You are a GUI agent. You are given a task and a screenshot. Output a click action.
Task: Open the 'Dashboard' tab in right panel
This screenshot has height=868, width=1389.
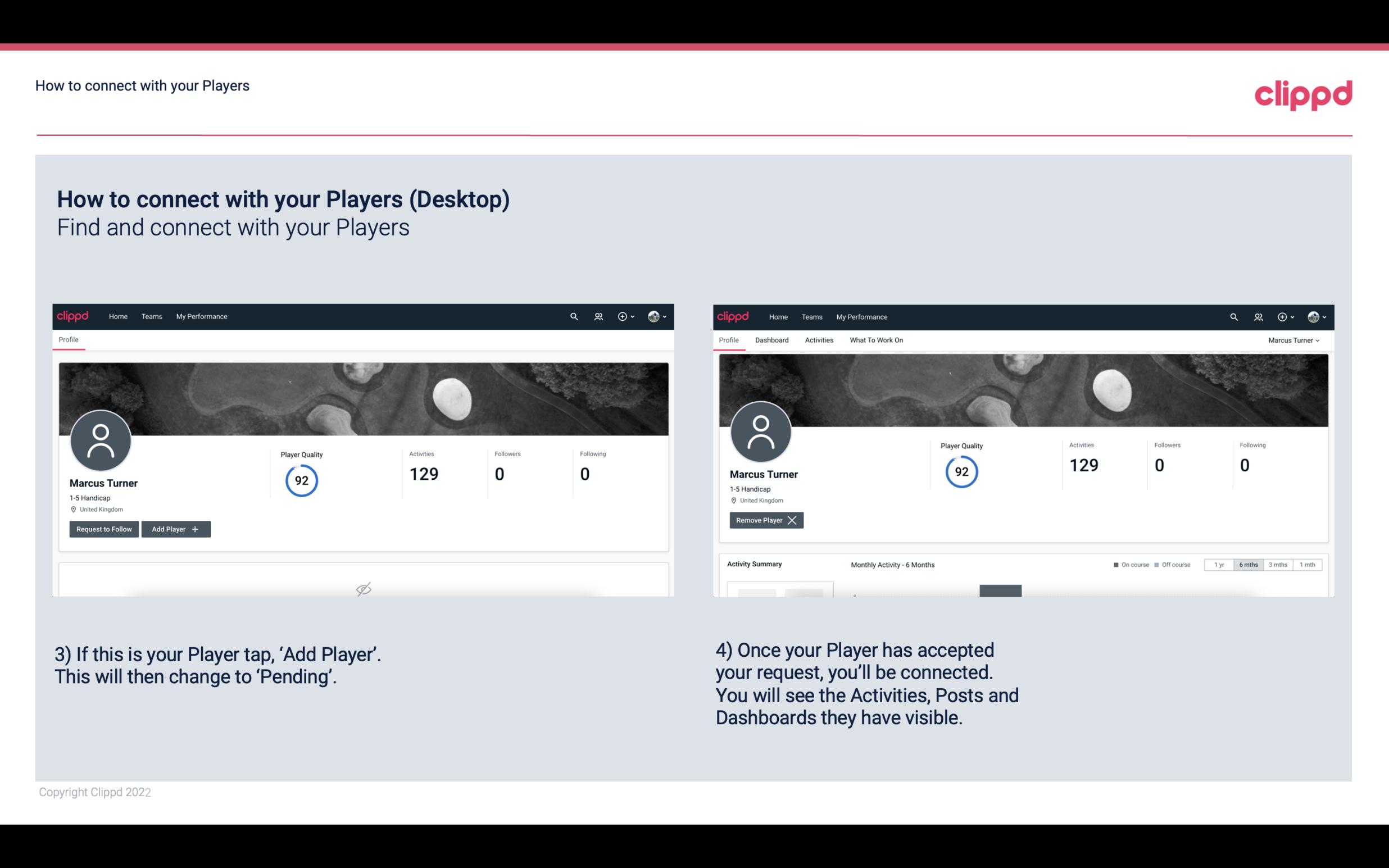pyautogui.click(x=772, y=340)
